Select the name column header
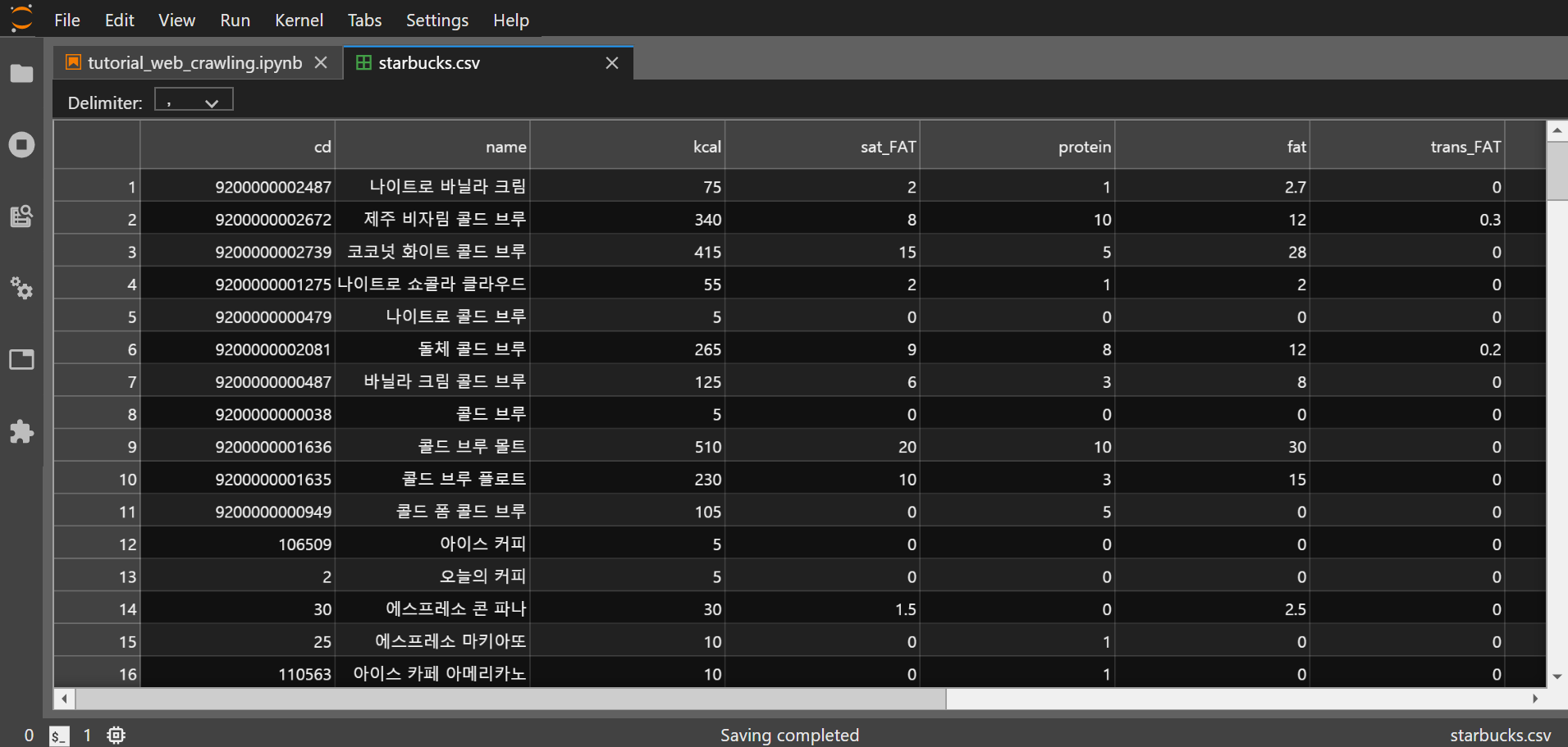Image resolution: width=1568 pixels, height=747 pixels. pos(432,146)
